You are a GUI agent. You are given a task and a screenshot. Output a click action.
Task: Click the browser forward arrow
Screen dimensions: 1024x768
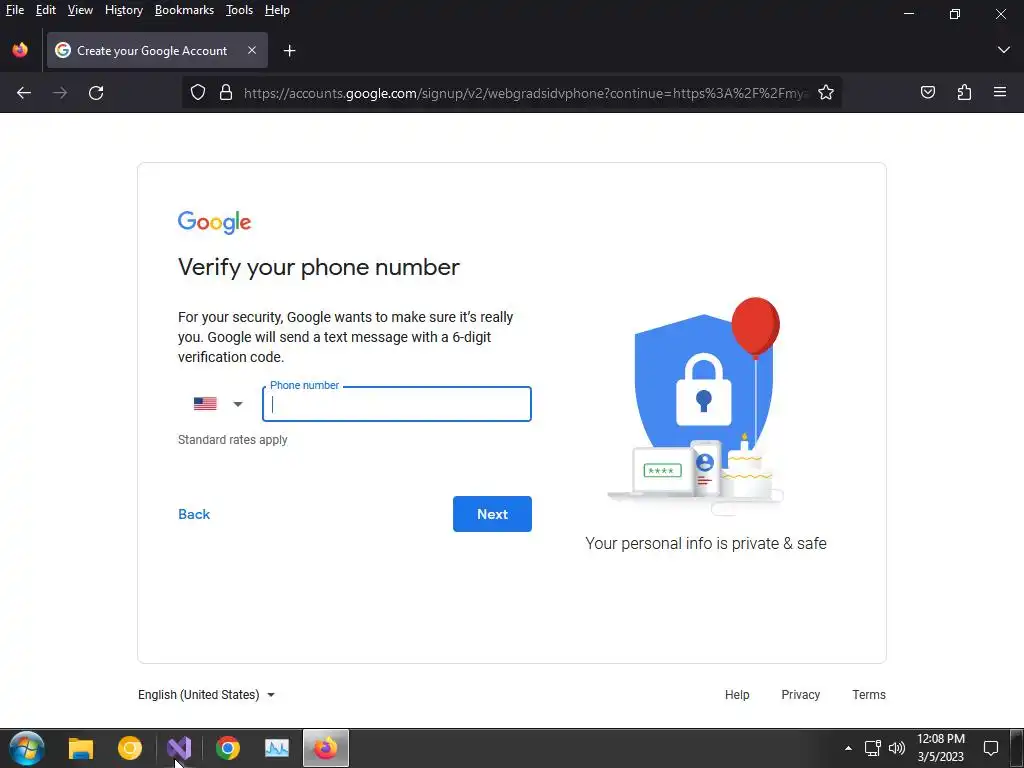(x=60, y=93)
